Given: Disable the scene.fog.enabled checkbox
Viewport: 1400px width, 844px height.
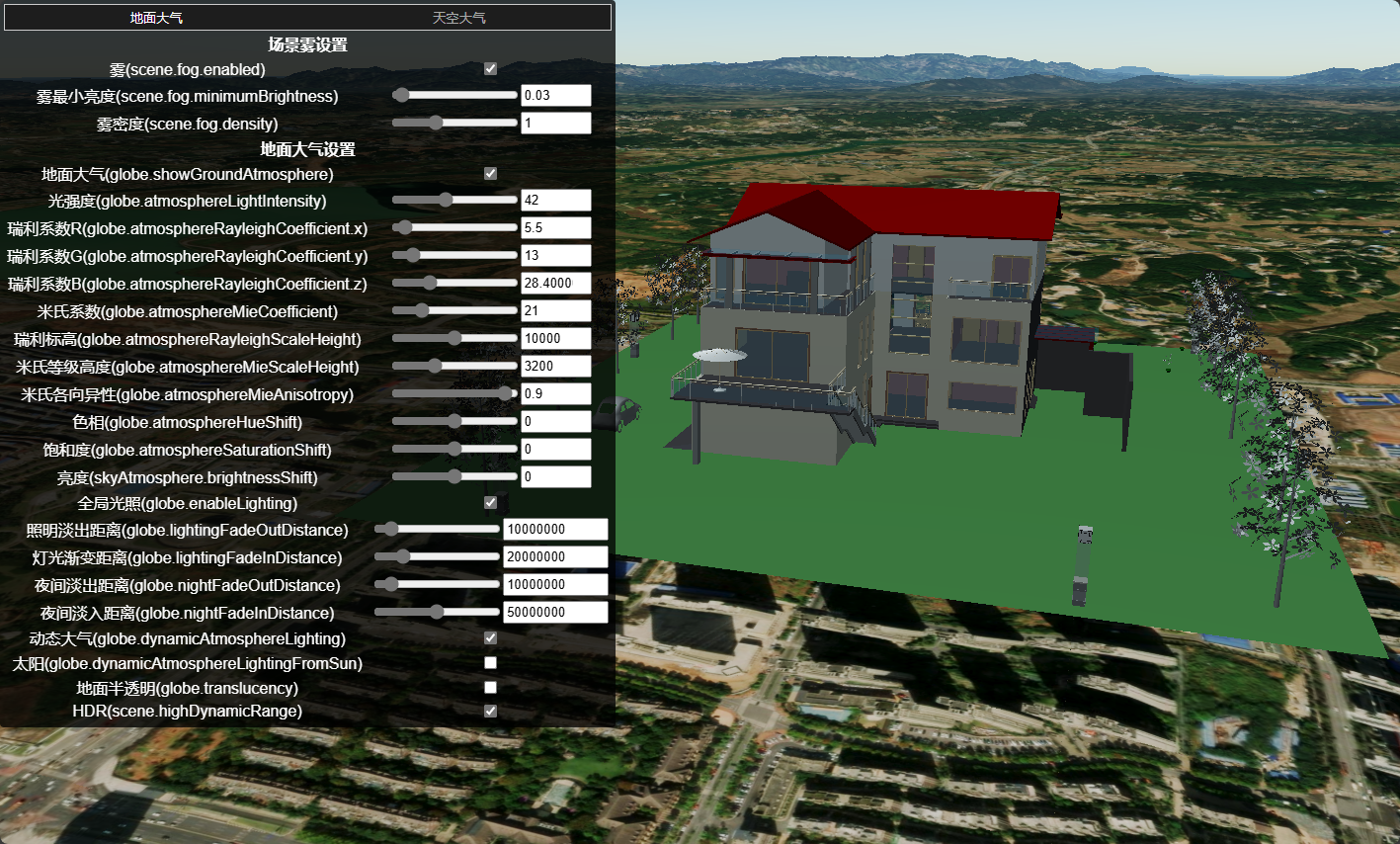Looking at the screenshot, I should (490, 69).
